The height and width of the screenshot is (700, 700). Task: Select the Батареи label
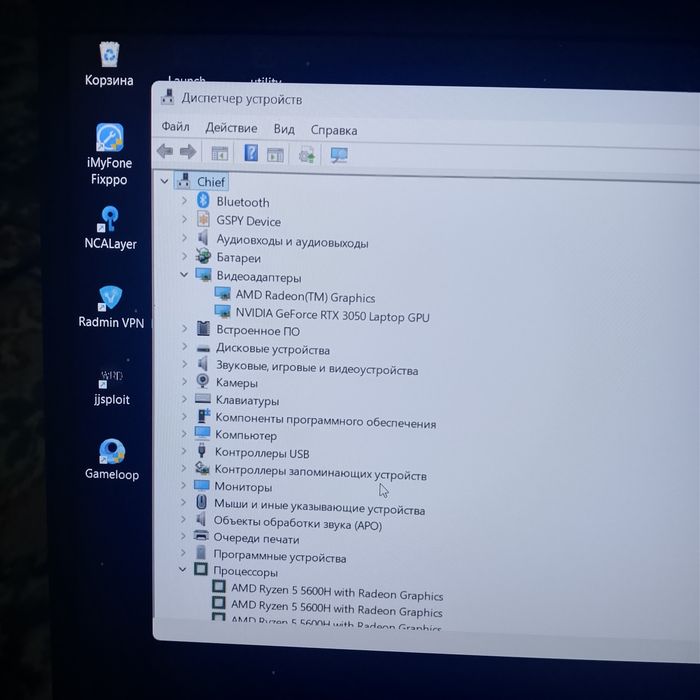pyautogui.click(x=238, y=258)
